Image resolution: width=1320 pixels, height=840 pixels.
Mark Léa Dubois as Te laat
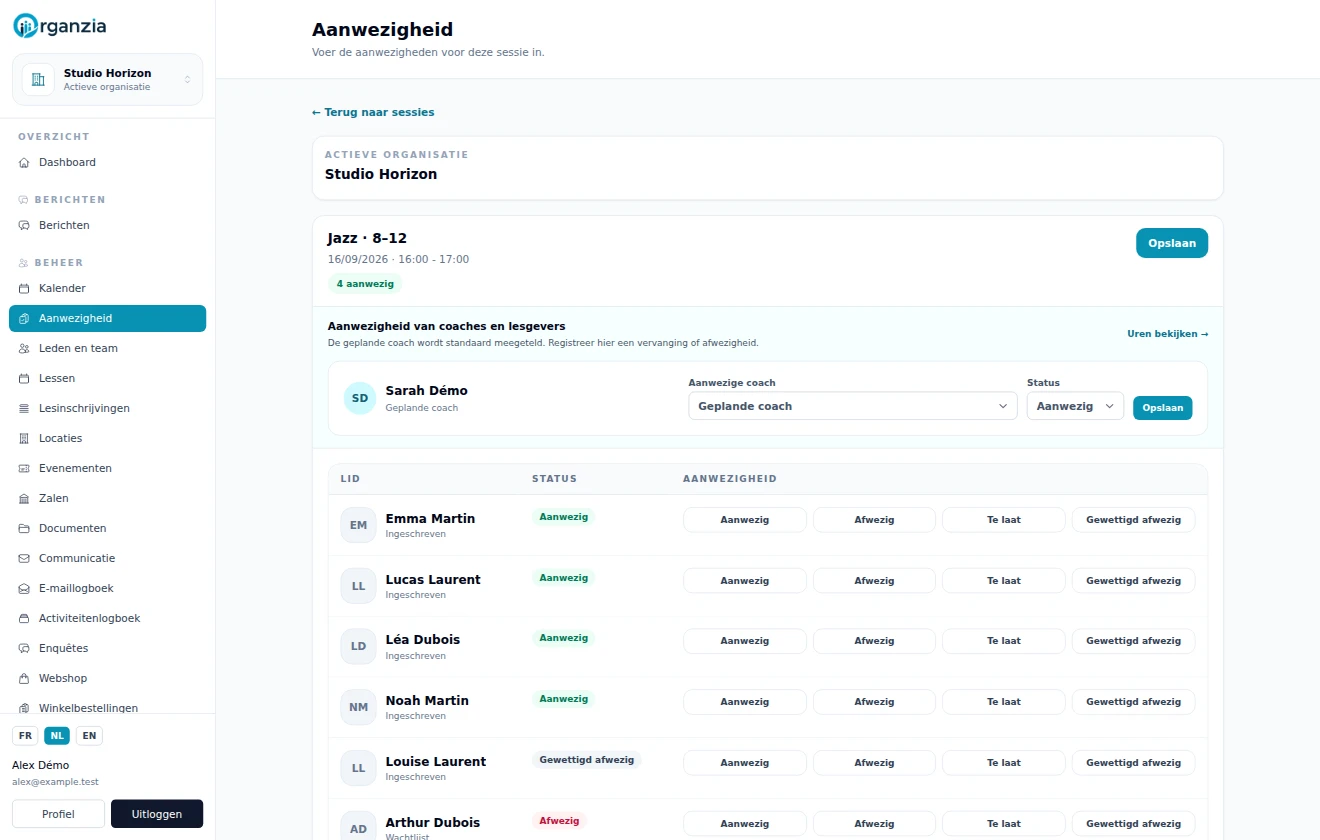(x=1004, y=641)
